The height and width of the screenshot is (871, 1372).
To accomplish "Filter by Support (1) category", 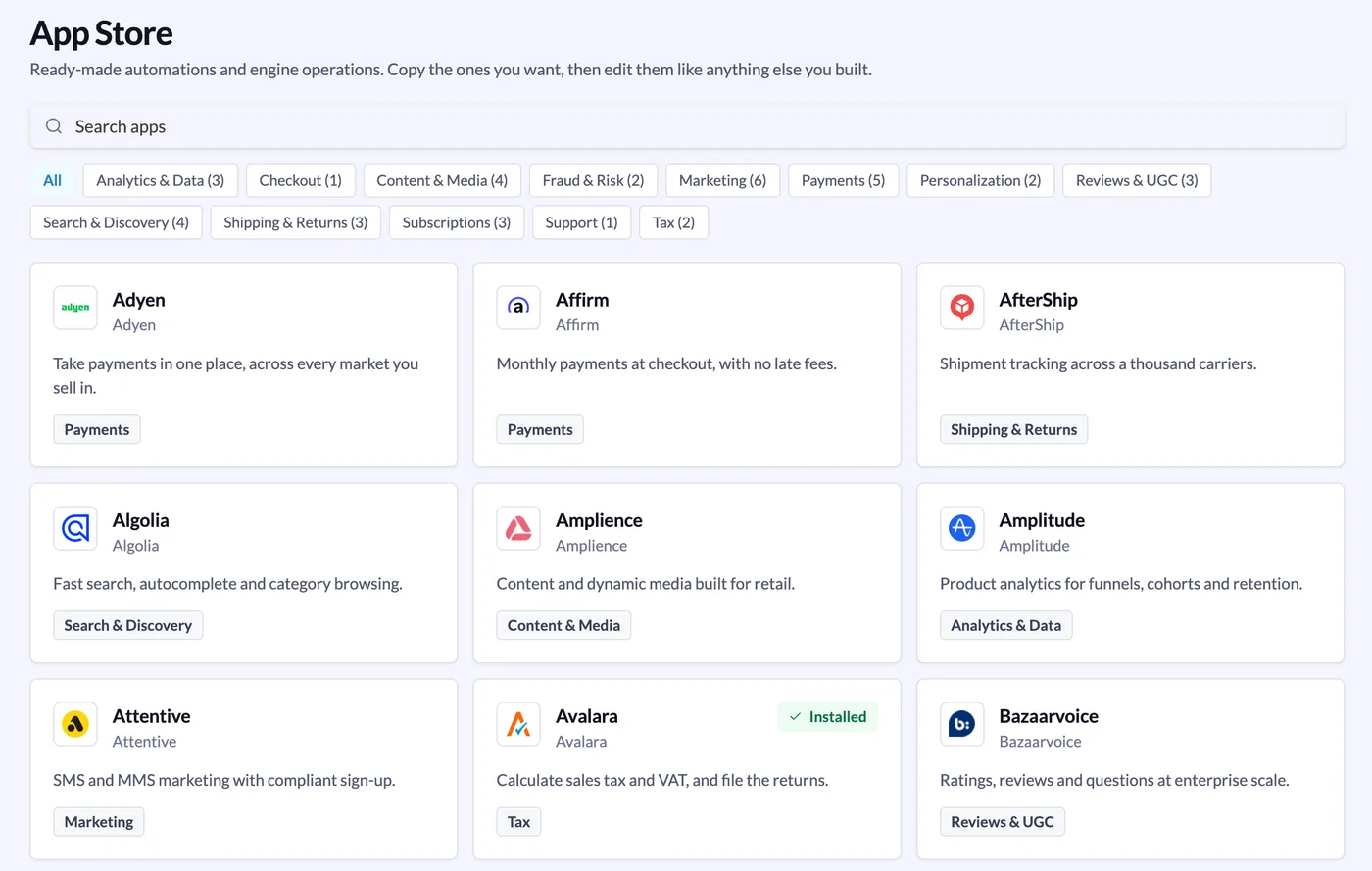I will (x=581, y=222).
